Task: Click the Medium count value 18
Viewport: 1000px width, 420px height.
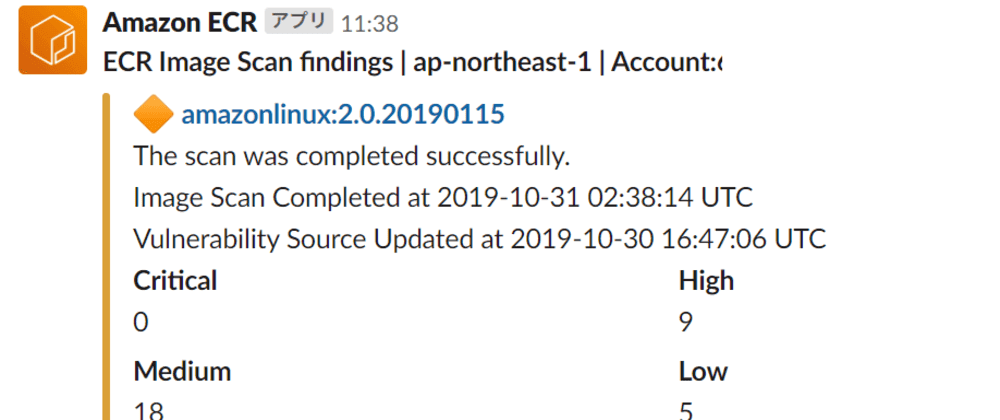Action: tap(149, 411)
